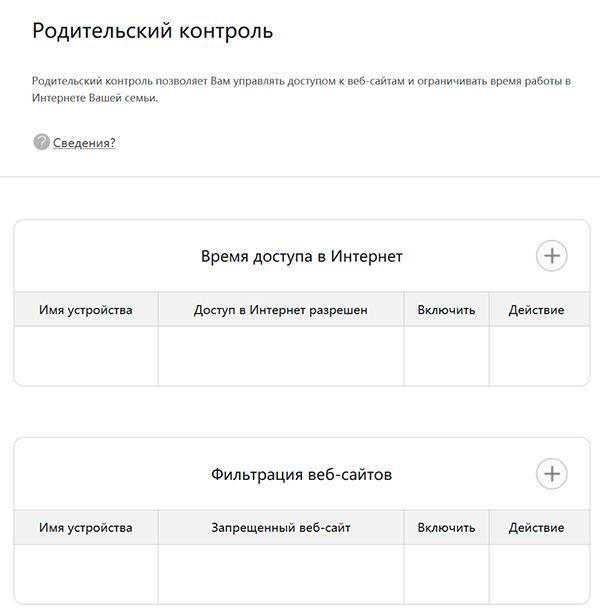The image size is (600, 613).
Task: Click the question mark help icon
Action: [x=41, y=142]
